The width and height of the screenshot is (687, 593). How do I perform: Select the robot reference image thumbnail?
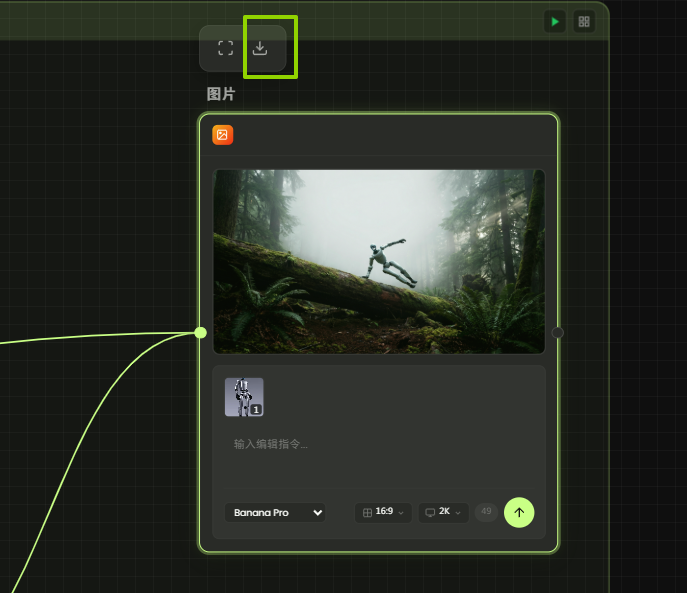click(x=242, y=396)
